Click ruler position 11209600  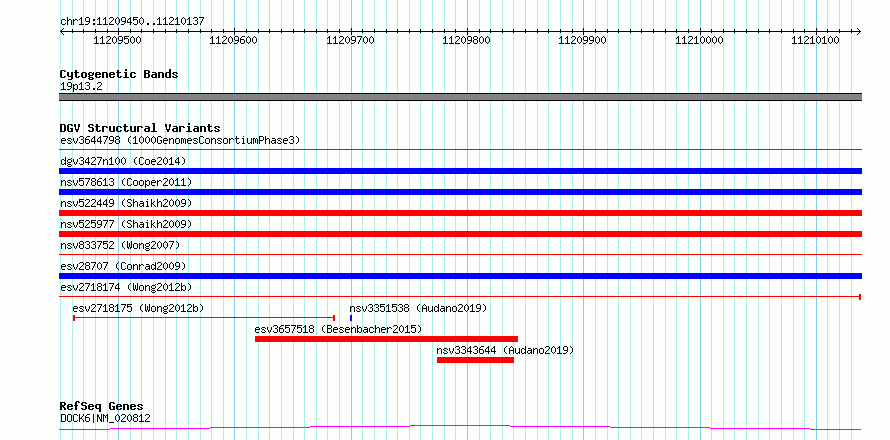point(234,40)
